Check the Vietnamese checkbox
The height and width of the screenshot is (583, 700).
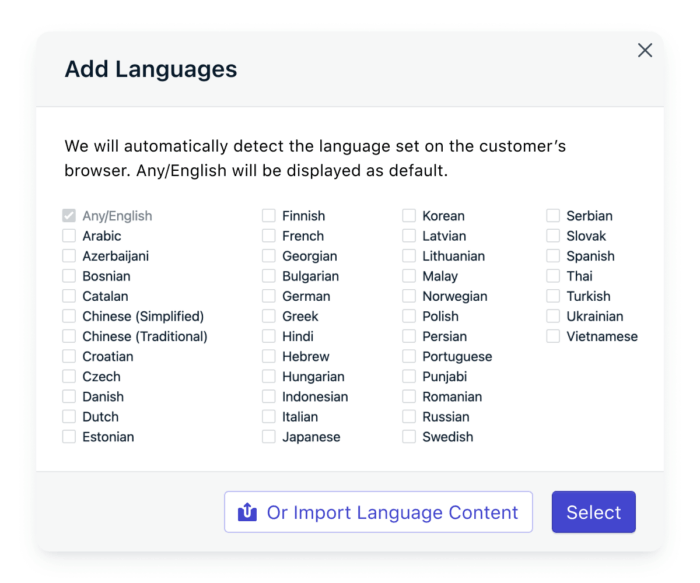(553, 336)
